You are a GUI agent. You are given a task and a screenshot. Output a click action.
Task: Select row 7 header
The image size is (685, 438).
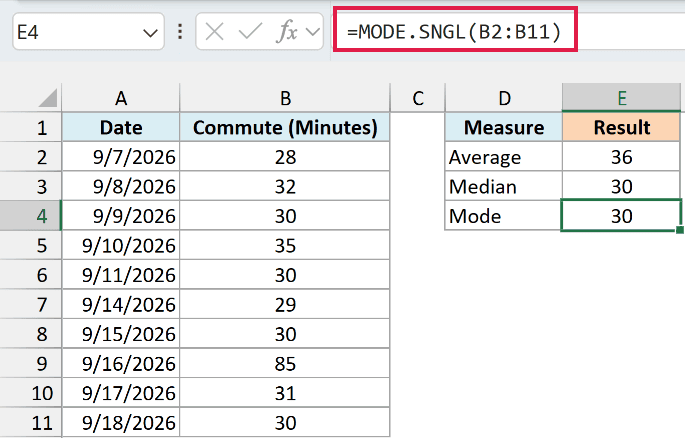[31, 304]
